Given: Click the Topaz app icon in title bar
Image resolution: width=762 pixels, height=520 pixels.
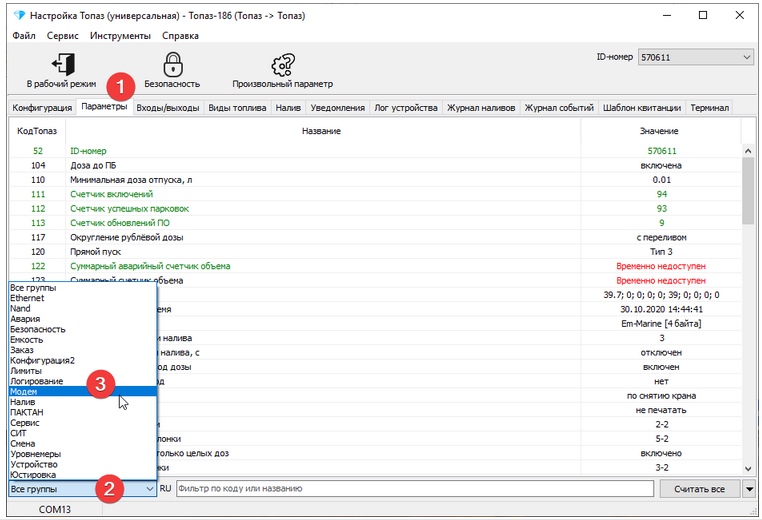Looking at the screenshot, I should click(x=17, y=16).
